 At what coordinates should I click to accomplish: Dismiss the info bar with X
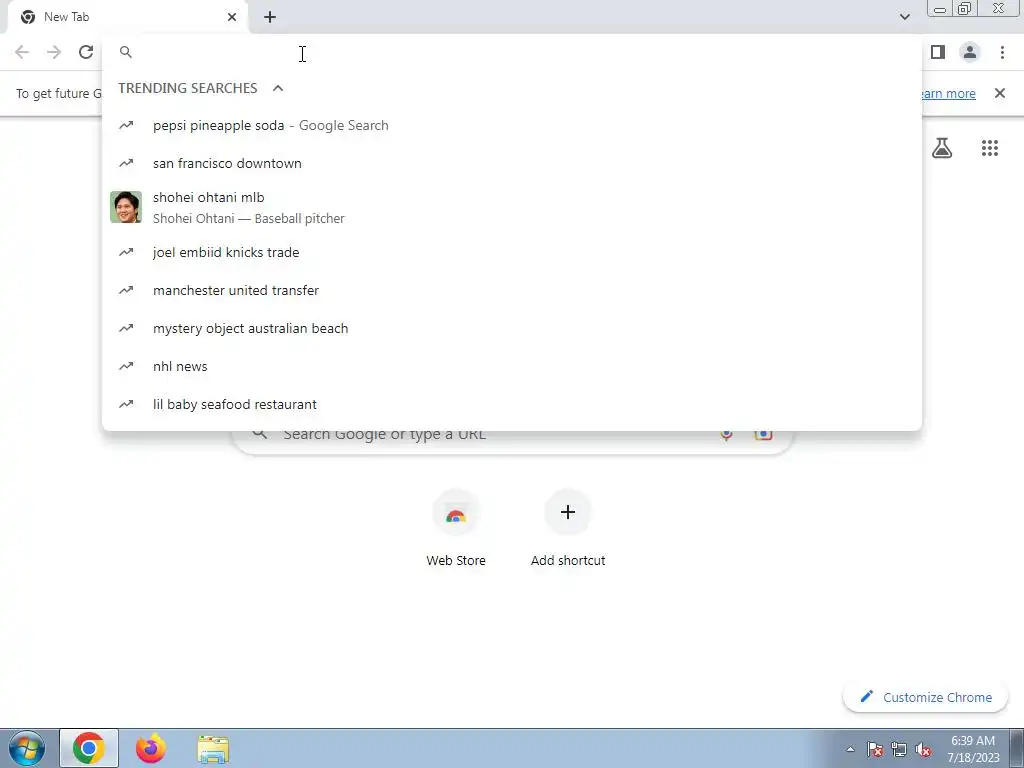pyautogui.click(x=1000, y=93)
